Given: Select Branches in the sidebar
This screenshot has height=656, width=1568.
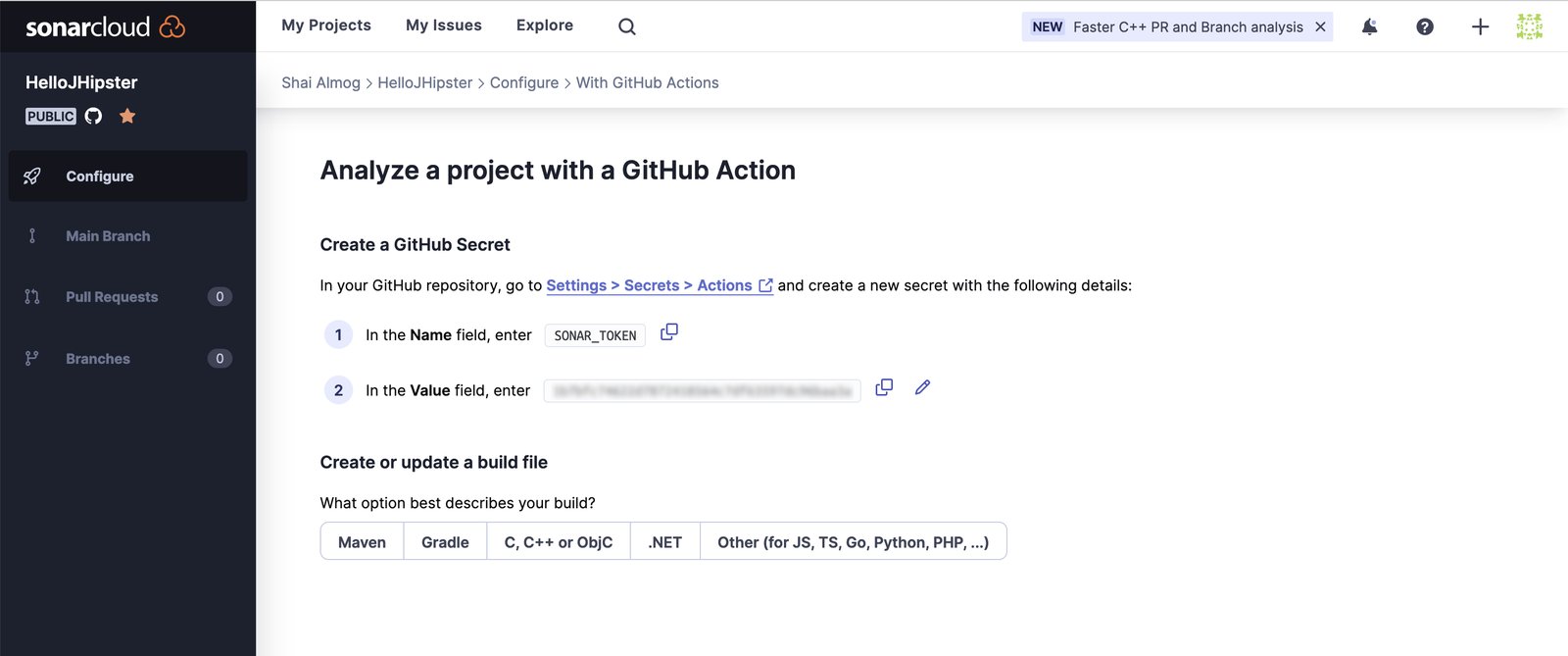Looking at the screenshot, I should [127, 359].
